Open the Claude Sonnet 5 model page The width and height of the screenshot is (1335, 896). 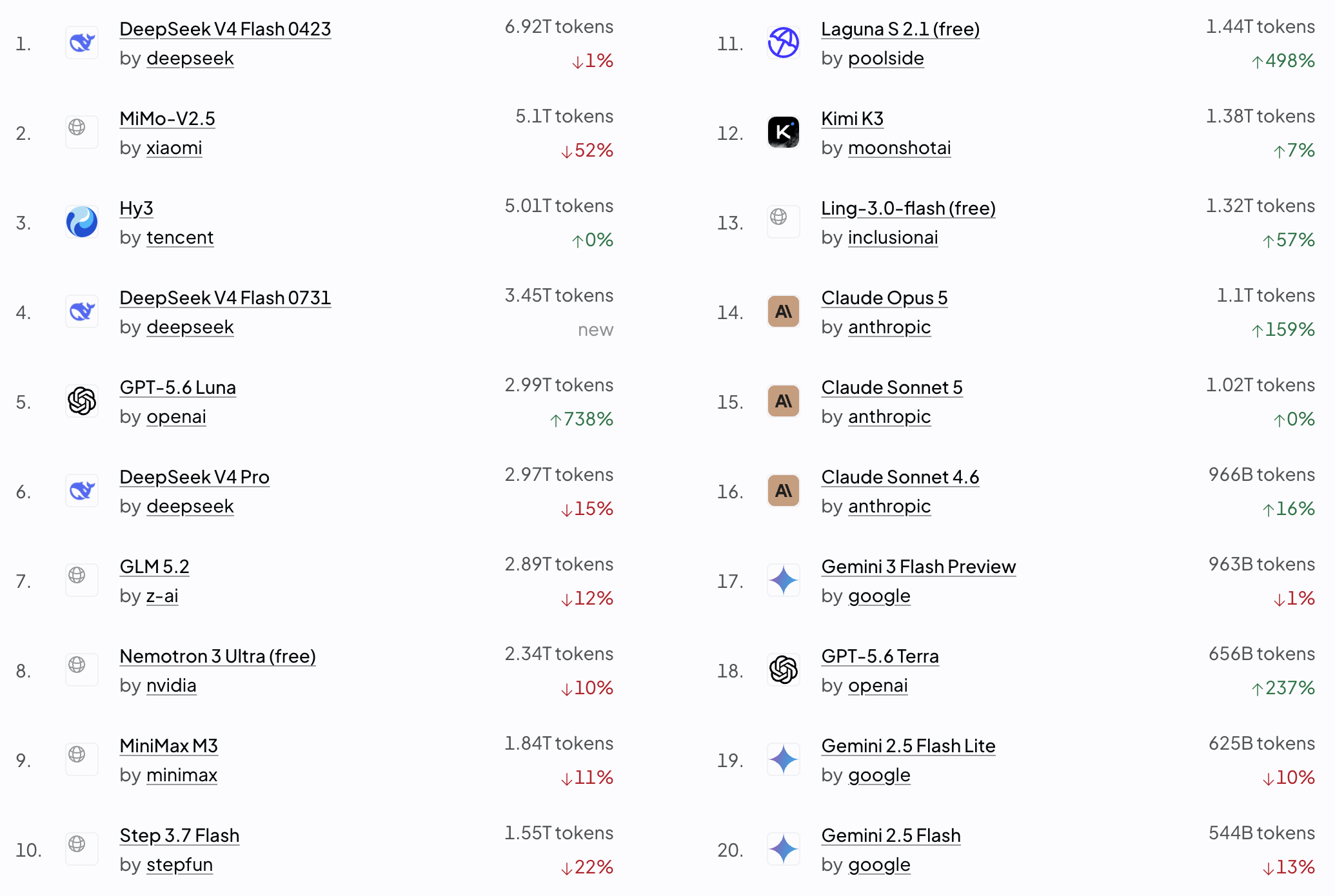(891, 387)
